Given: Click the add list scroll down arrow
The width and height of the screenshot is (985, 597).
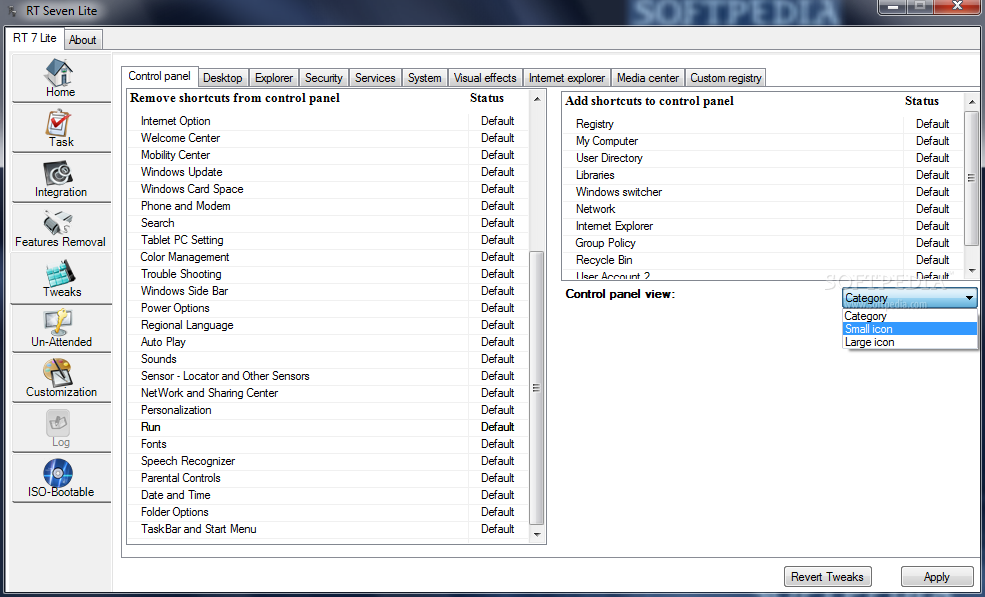Looking at the screenshot, I should pyautogui.click(x=972, y=271).
